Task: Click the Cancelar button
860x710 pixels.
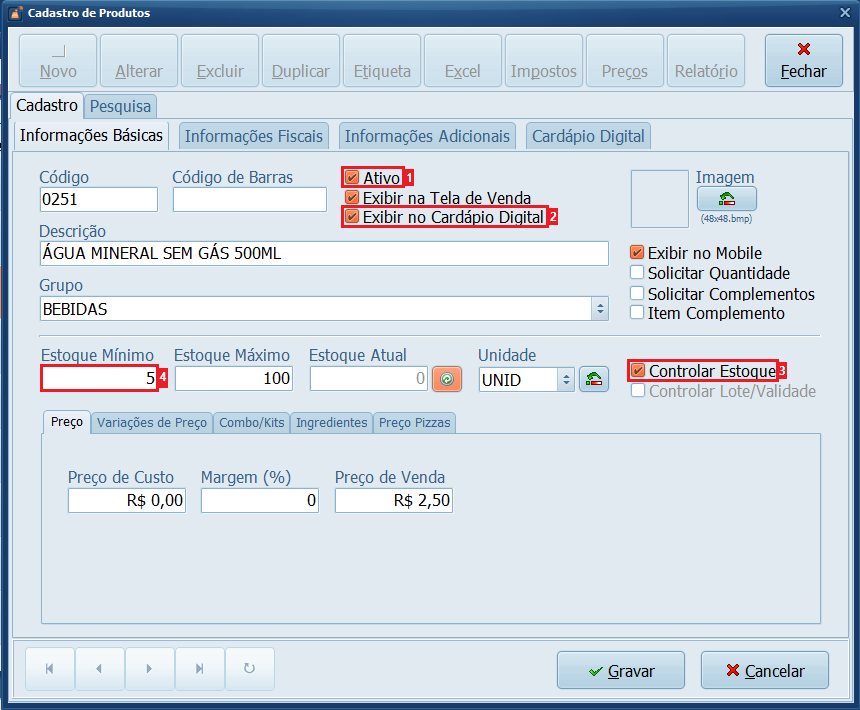Action: pyautogui.click(x=765, y=671)
